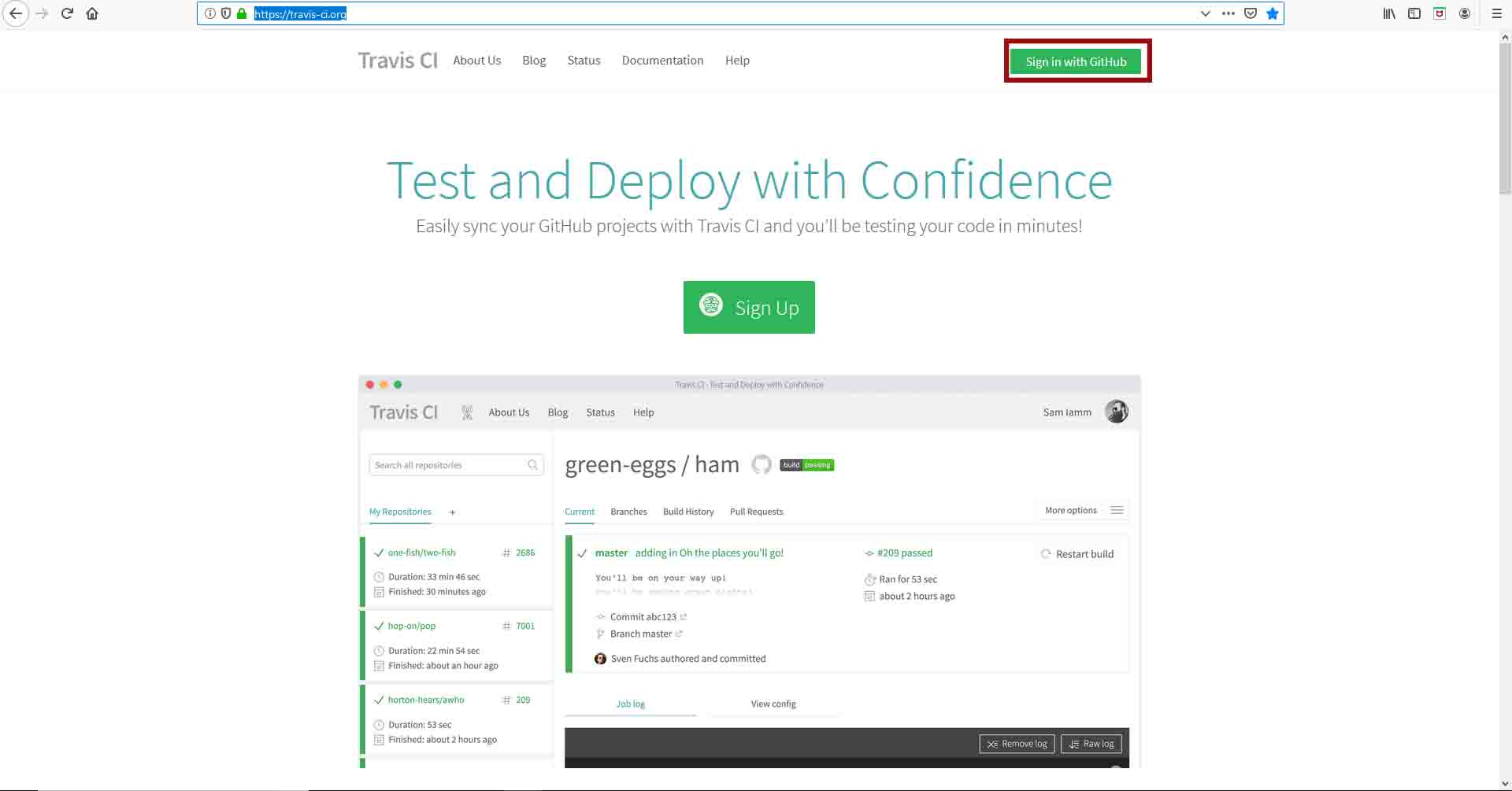Go to Documentation in header
Screen dimensions: 1512x791
click(662, 60)
